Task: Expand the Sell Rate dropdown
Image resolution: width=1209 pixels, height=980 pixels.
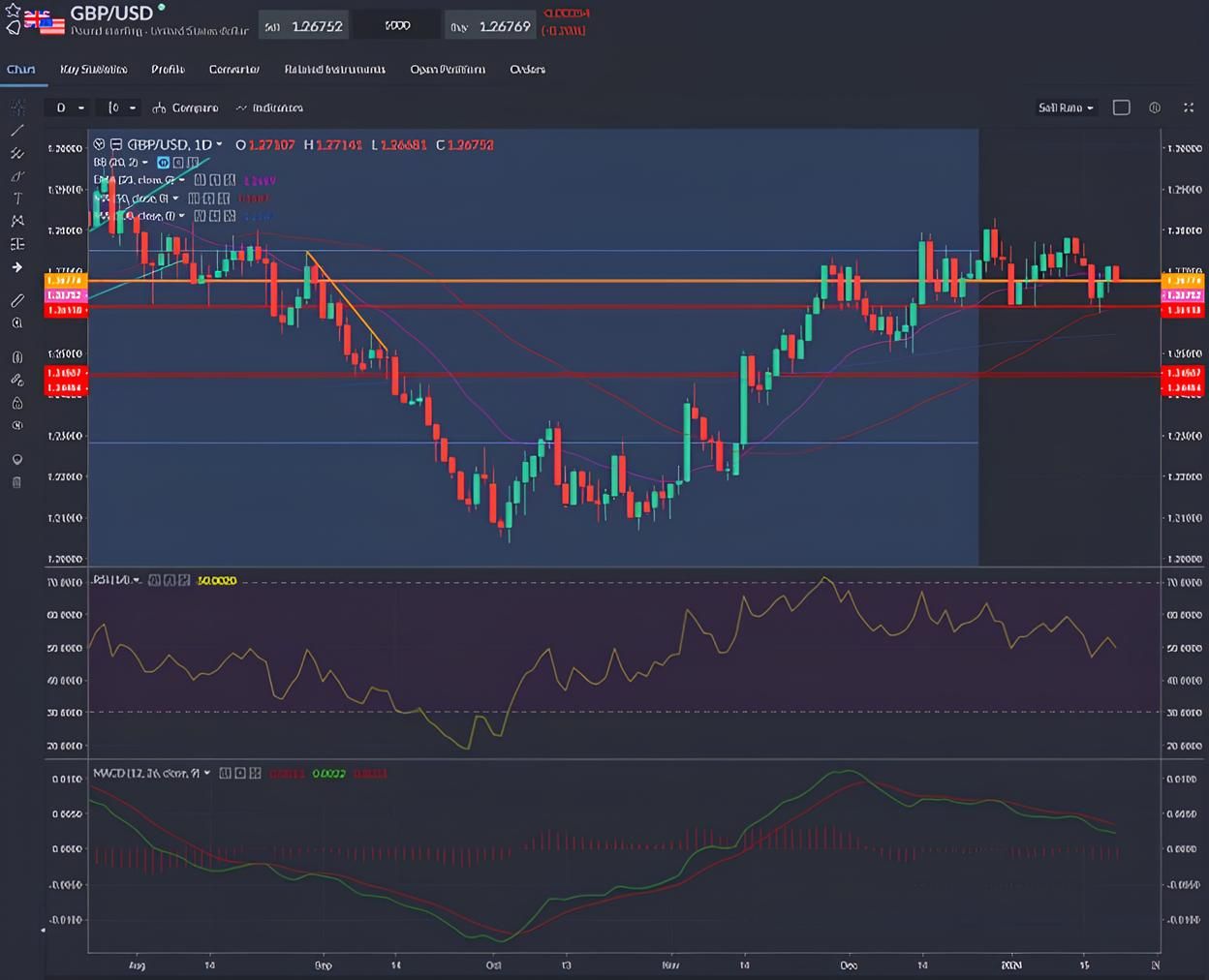Action: coord(1066,107)
